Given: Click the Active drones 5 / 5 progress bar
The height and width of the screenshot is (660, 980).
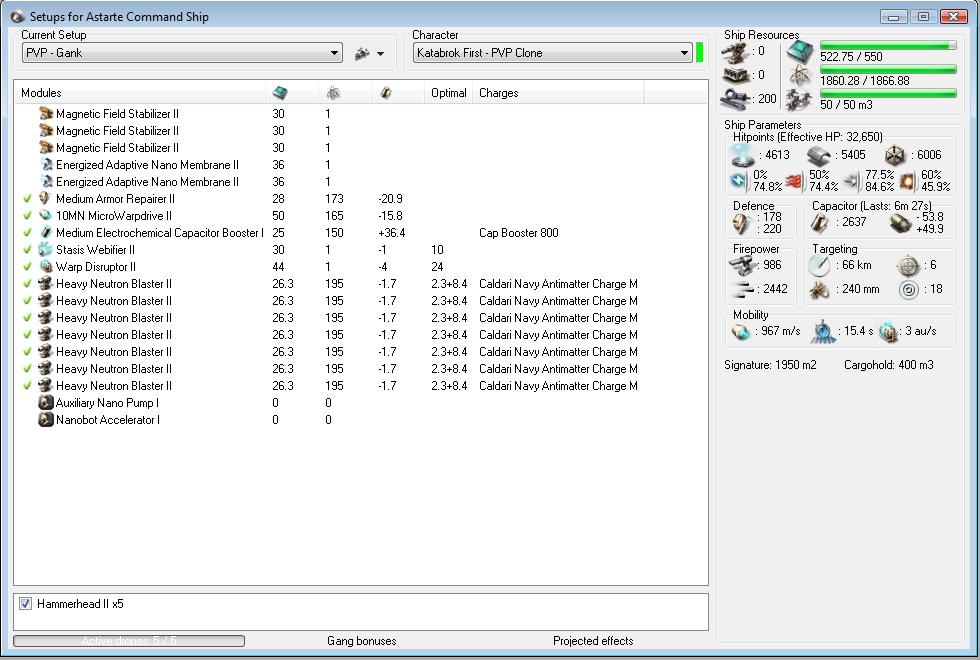Looking at the screenshot, I should point(129,641).
